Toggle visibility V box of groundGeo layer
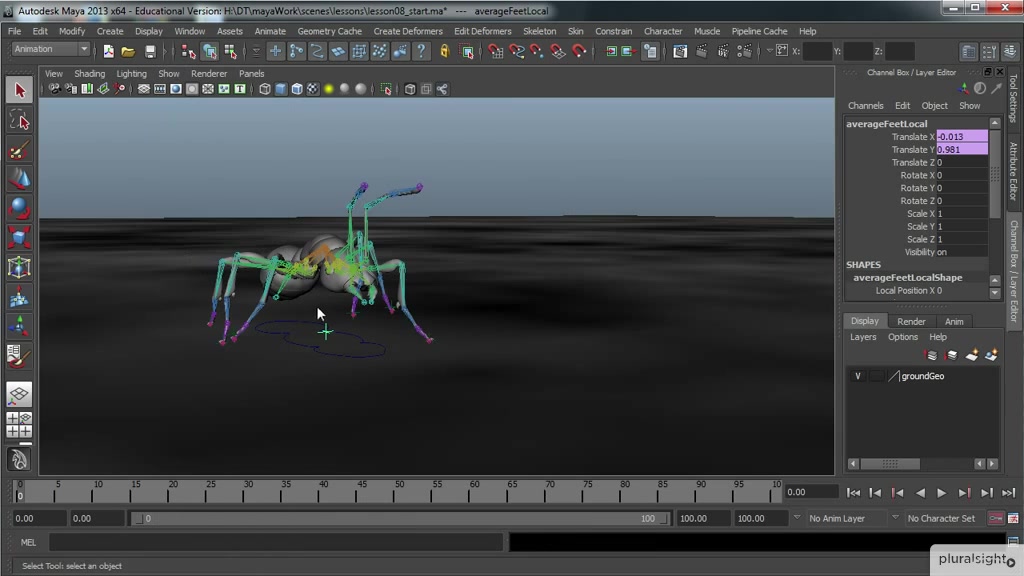The width and height of the screenshot is (1024, 576). [x=857, y=376]
